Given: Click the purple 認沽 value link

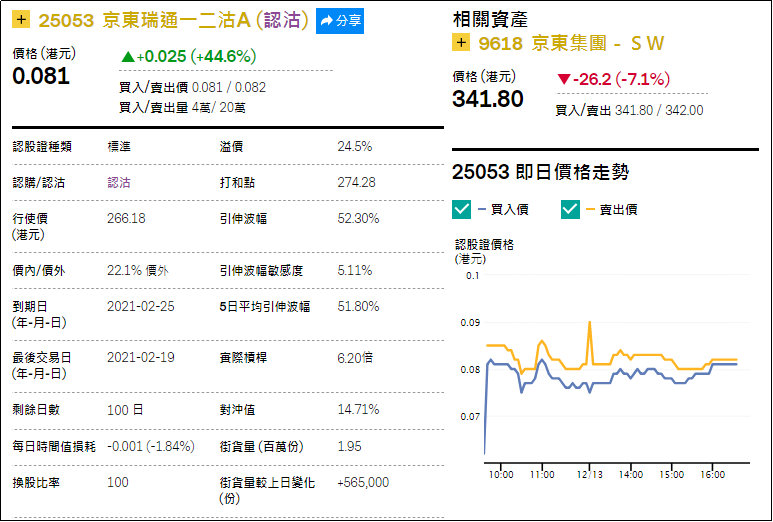Looking at the screenshot, I should pyautogui.click(x=119, y=182).
